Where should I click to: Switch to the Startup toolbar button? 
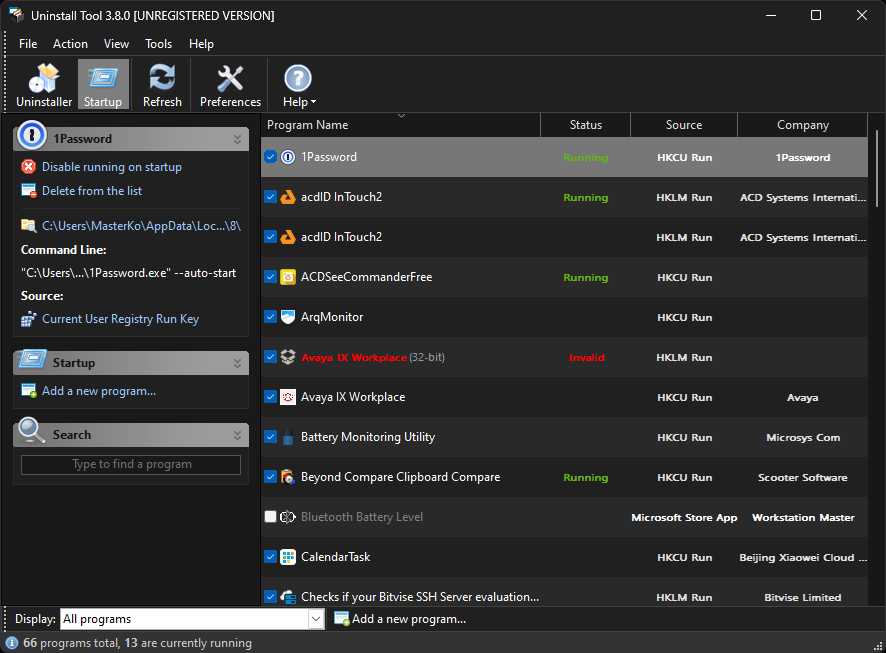(103, 85)
